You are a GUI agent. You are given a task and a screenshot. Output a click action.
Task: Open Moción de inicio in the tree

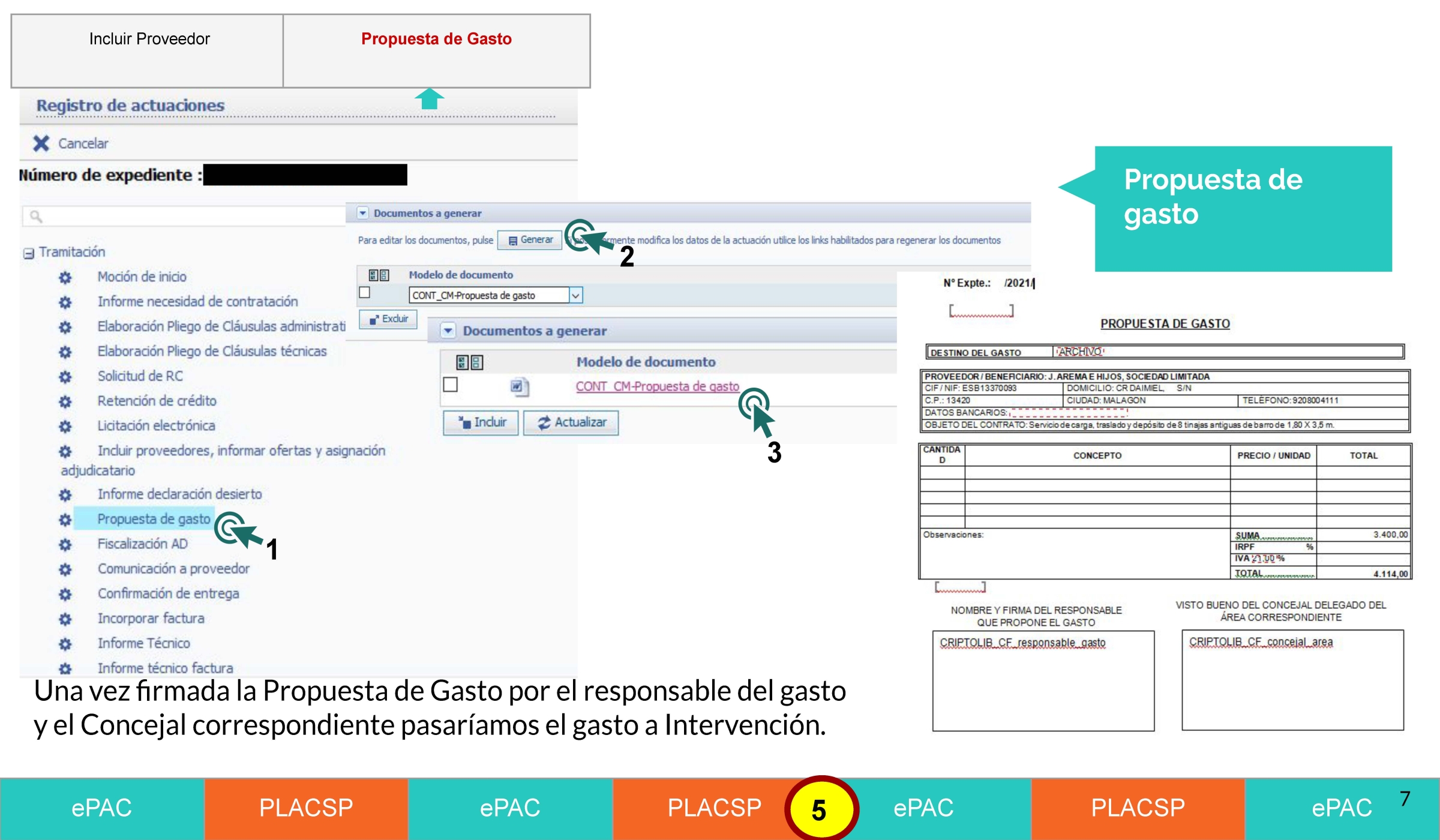click(142, 277)
